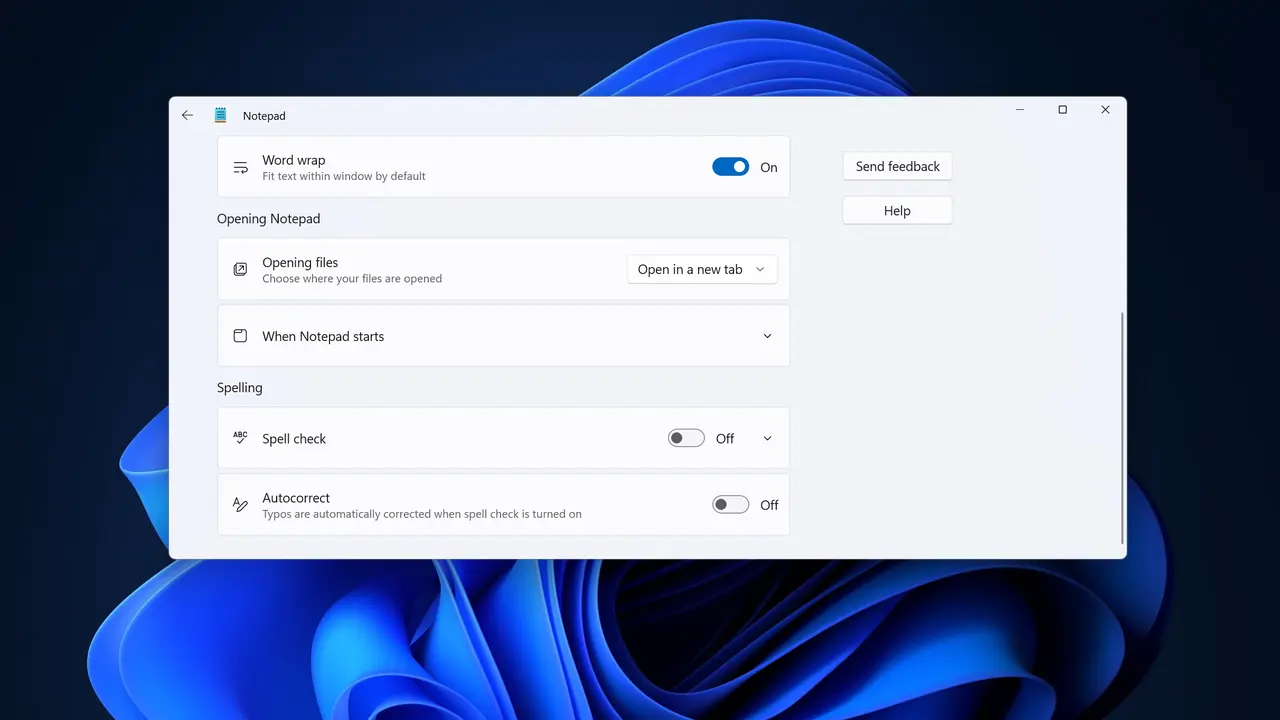This screenshot has height=720, width=1280.
Task: Click the settings page vertical scrollbar
Action: pyautogui.click(x=1123, y=428)
